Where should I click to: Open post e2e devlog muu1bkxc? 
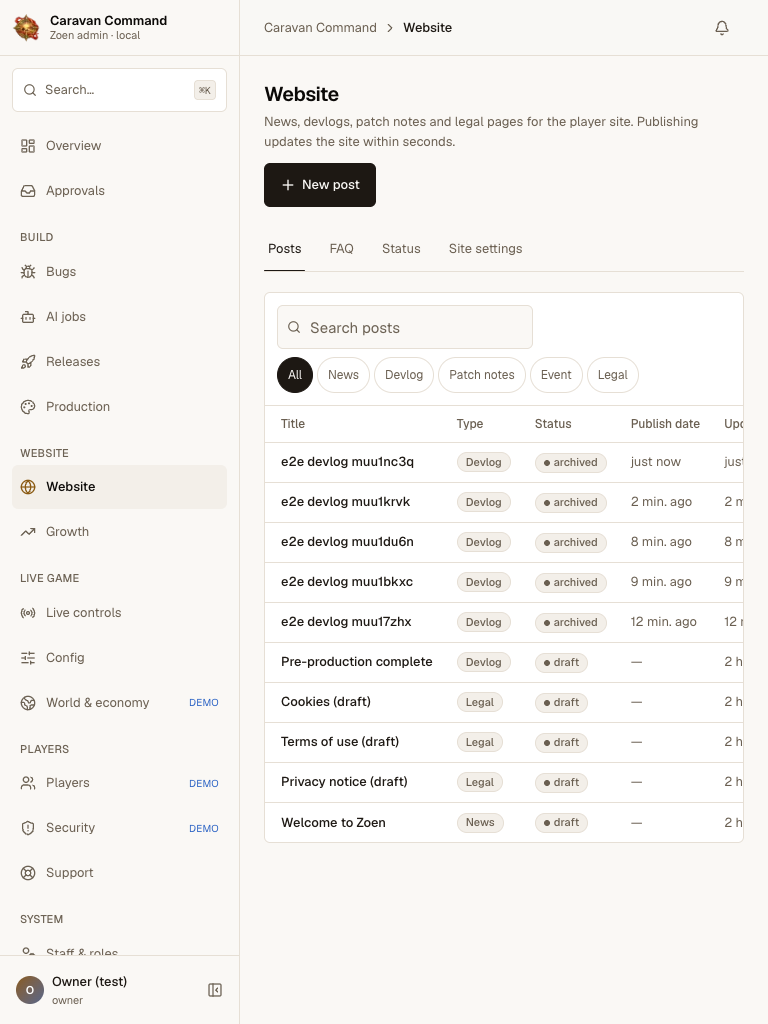[347, 582]
